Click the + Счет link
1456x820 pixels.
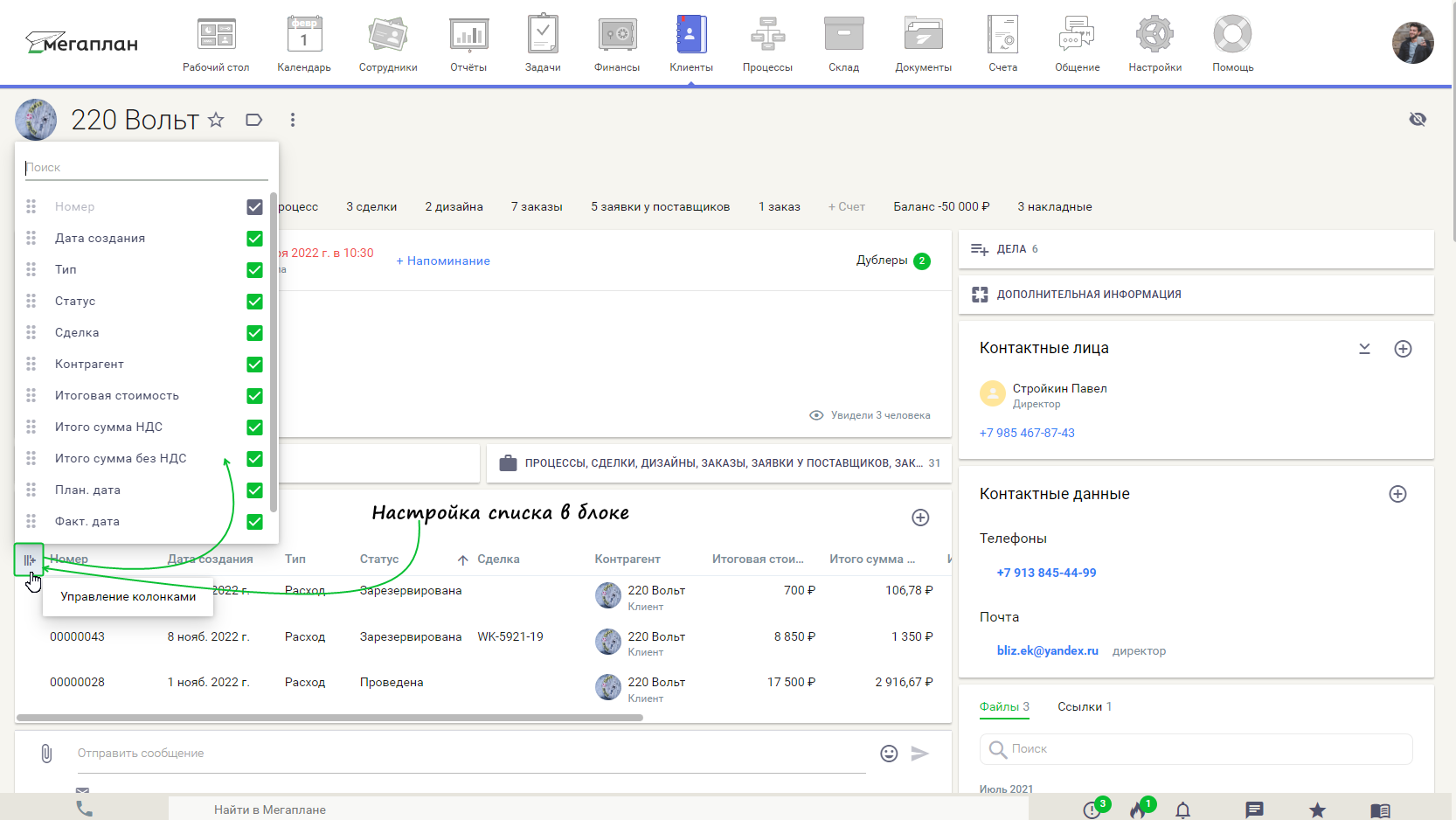[x=847, y=207]
